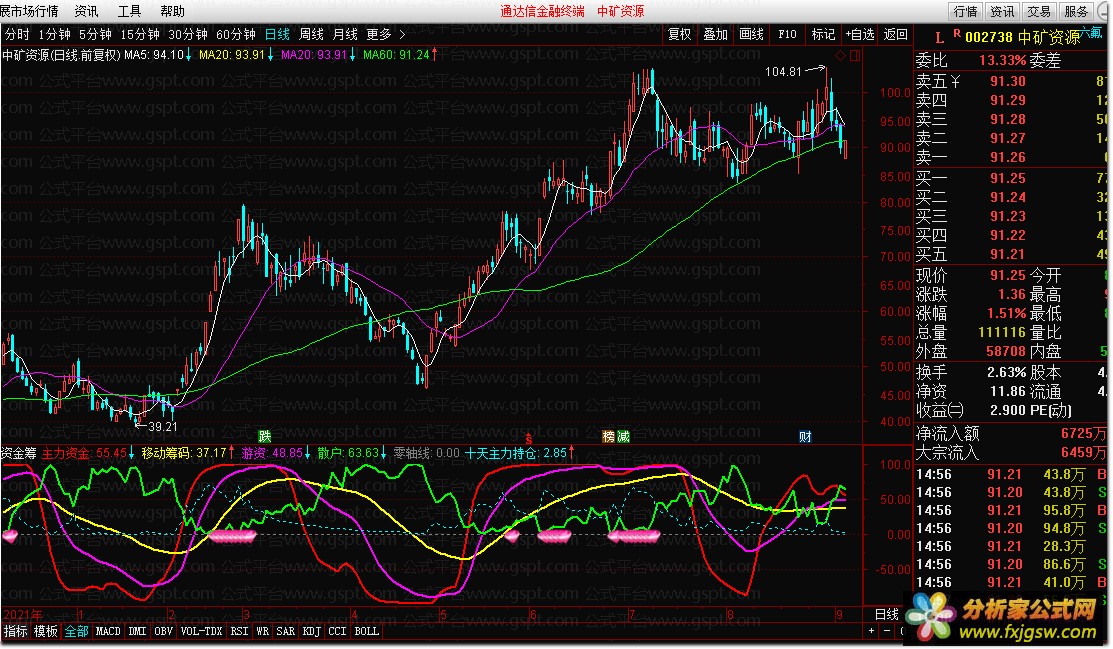
Task: Click the 卖五 price 91.30
Action: [1008, 82]
